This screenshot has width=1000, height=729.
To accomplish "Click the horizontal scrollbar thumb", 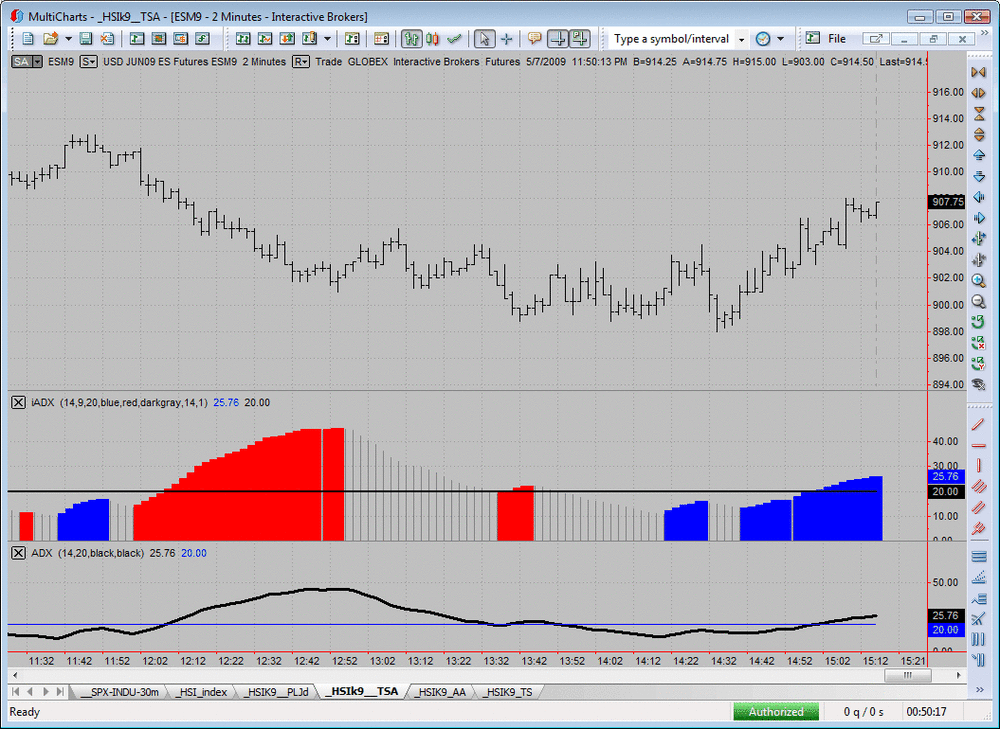I will click(907, 675).
